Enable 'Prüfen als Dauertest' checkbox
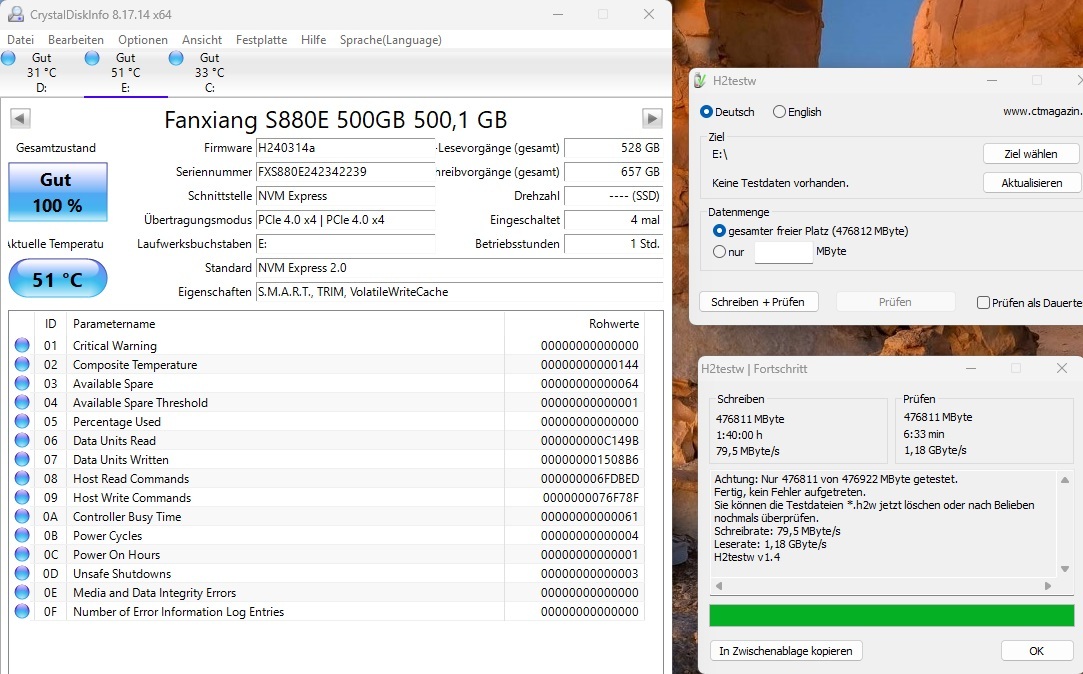Screen dimensions: 1083x674 click(984, 302)
